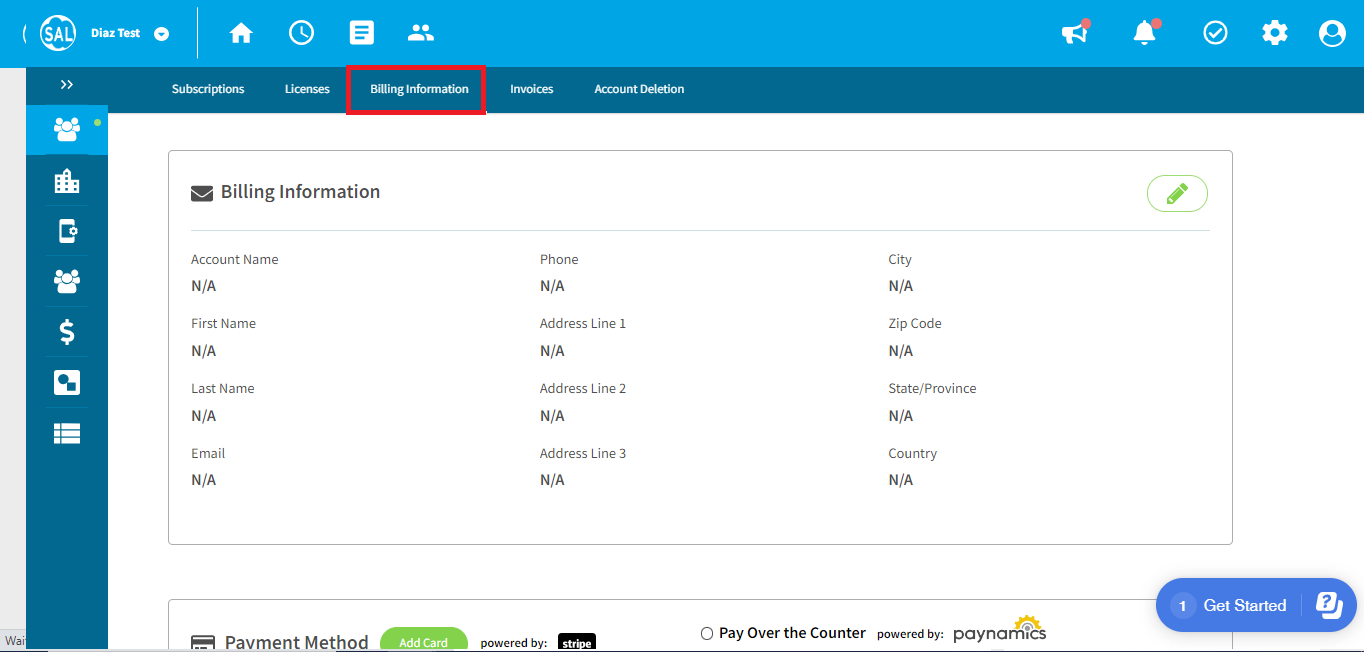Open the dollar sign billing sidebar icon
The height and width of the screenshot is (652, 1364).
[x=67, y=332]
